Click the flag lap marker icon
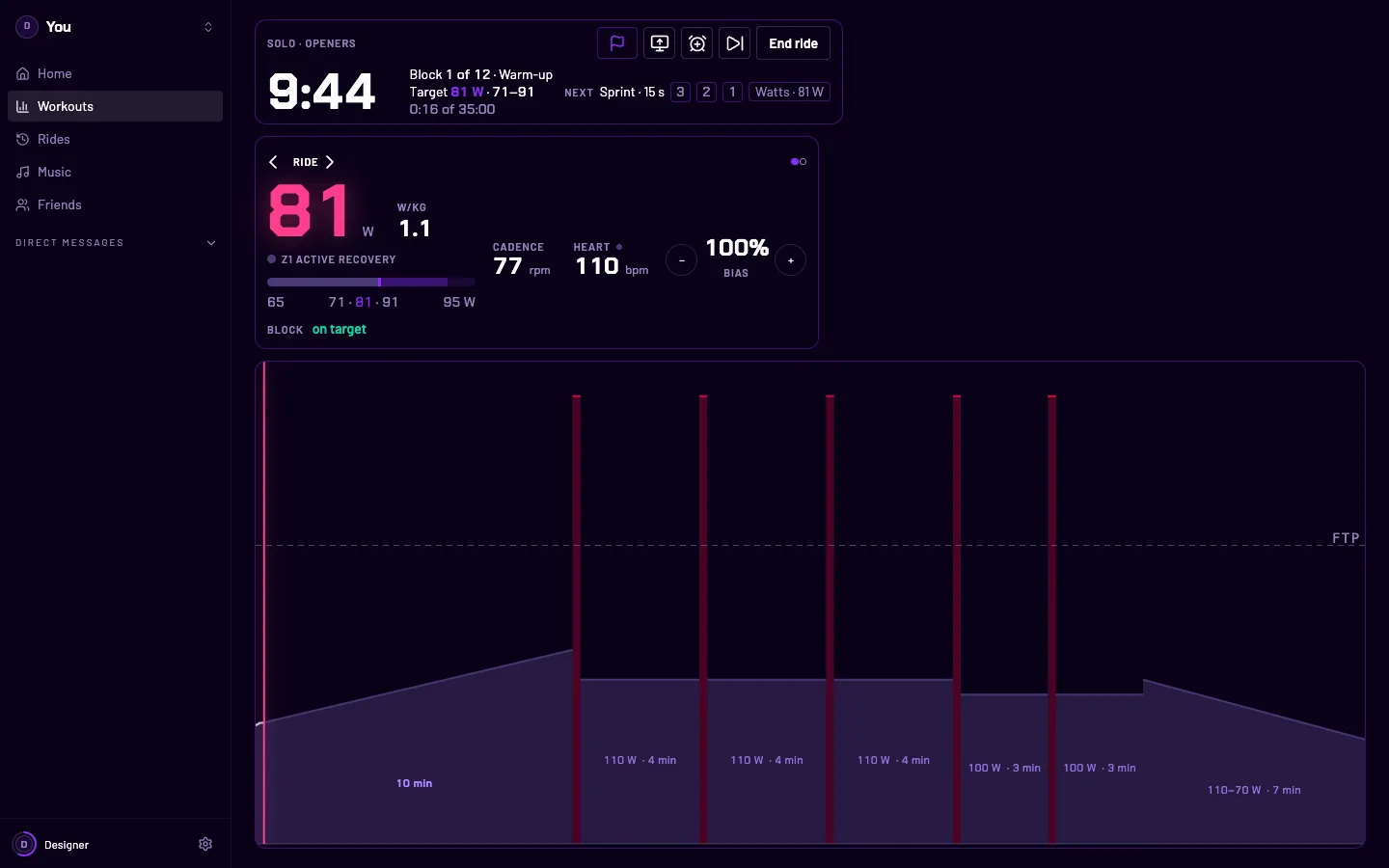Screen dimensions: 1389x868 point(617,43)
